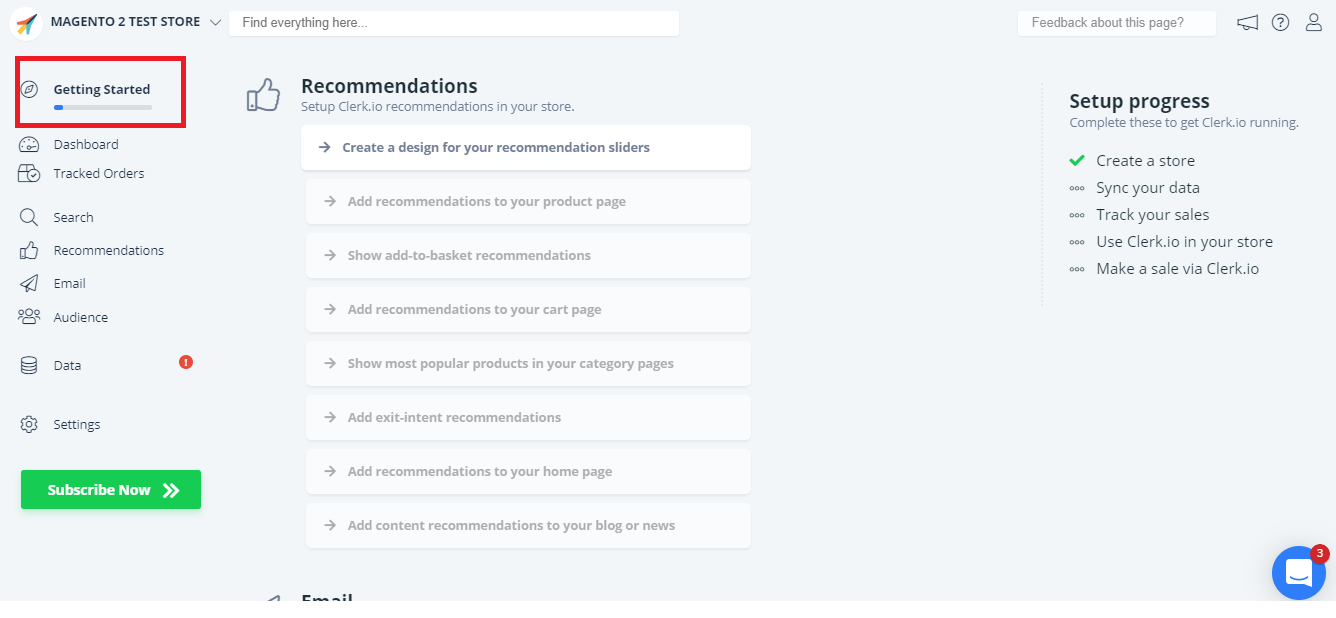The width and height of the screenshot is (1336, 618).
Task: Open the user account profile icon
Action: [1314, 23]
